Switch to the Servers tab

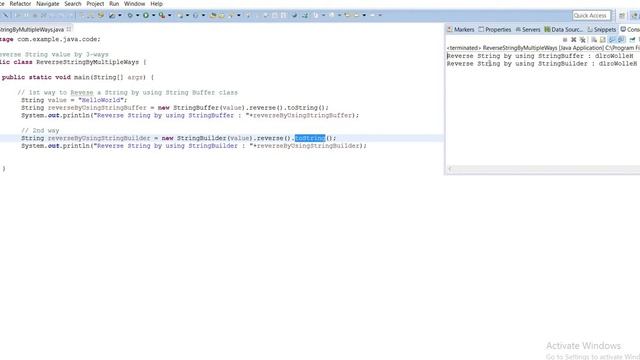(528, 29)
